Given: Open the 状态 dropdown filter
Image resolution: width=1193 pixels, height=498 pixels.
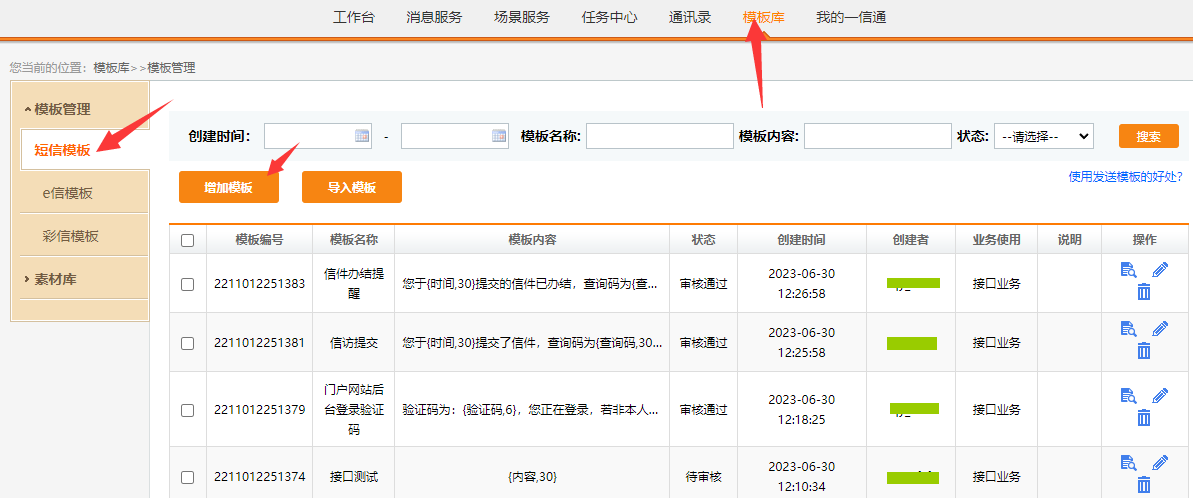Looking at the screenshot, I should [1043, 136].
